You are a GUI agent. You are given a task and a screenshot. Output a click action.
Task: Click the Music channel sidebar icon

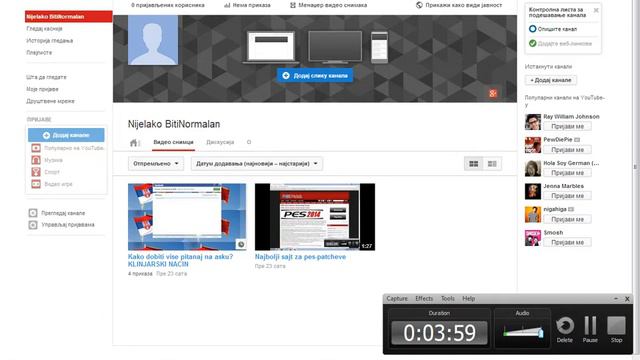point(36,160)
